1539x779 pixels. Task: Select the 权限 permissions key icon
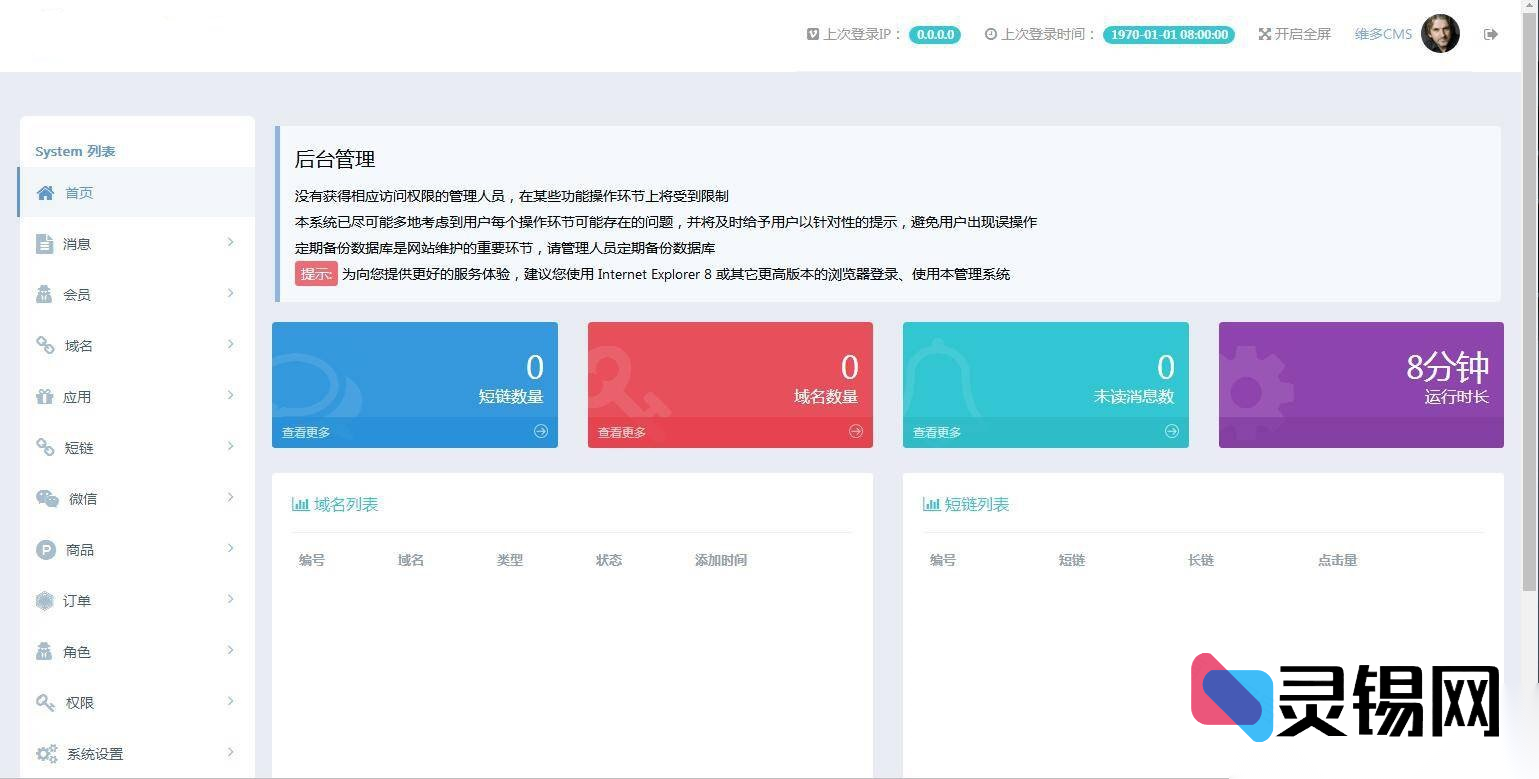click(x=45, y=702)
